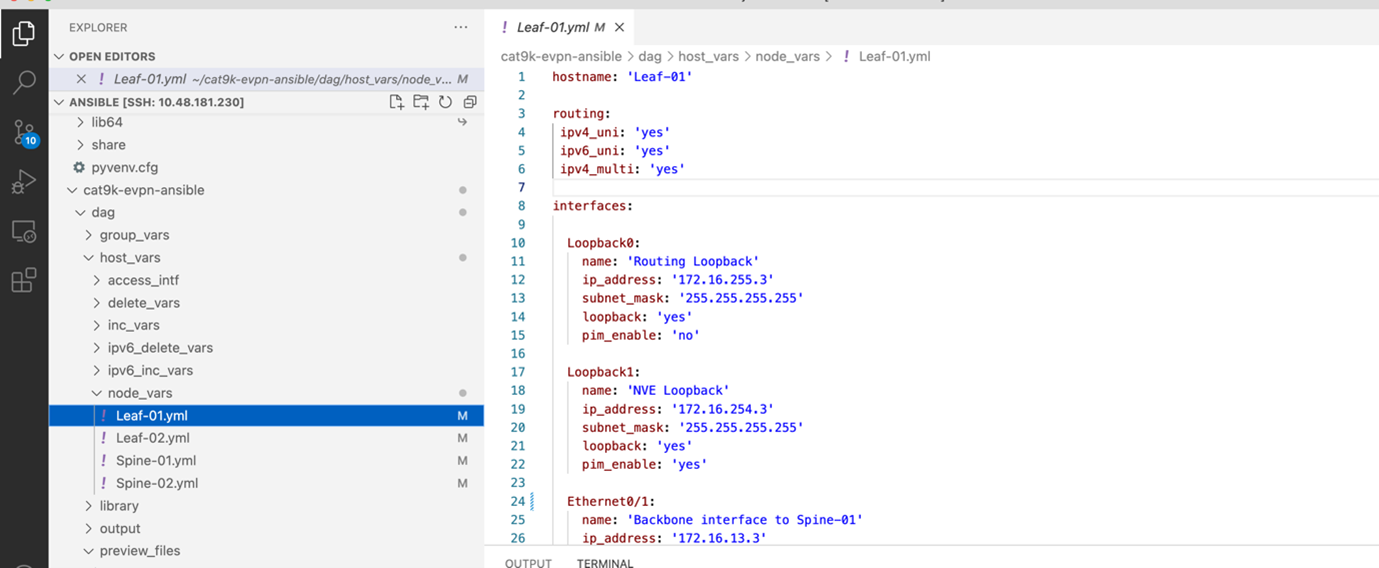Collapse the OPEN EDITORS section
This screenshot has width=1379, height=568.
60,57
